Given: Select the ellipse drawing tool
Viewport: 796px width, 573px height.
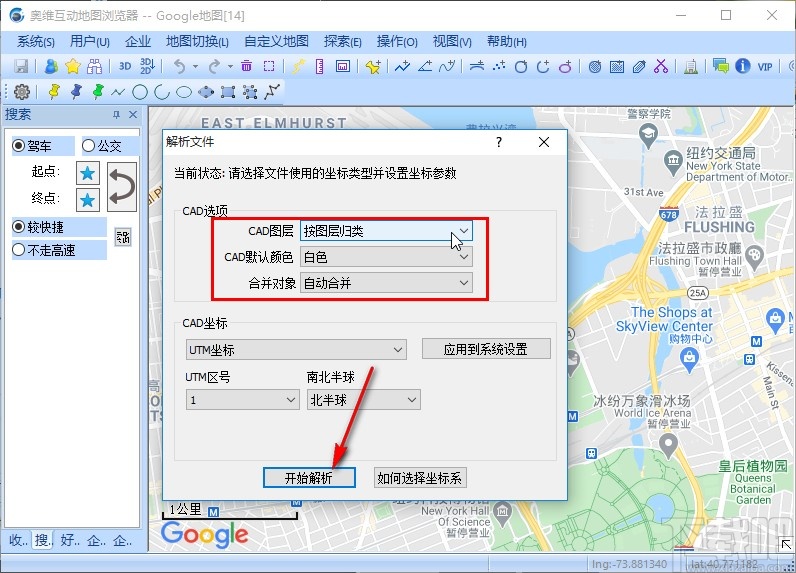Looking at the screenshot, I should (184, 92).
